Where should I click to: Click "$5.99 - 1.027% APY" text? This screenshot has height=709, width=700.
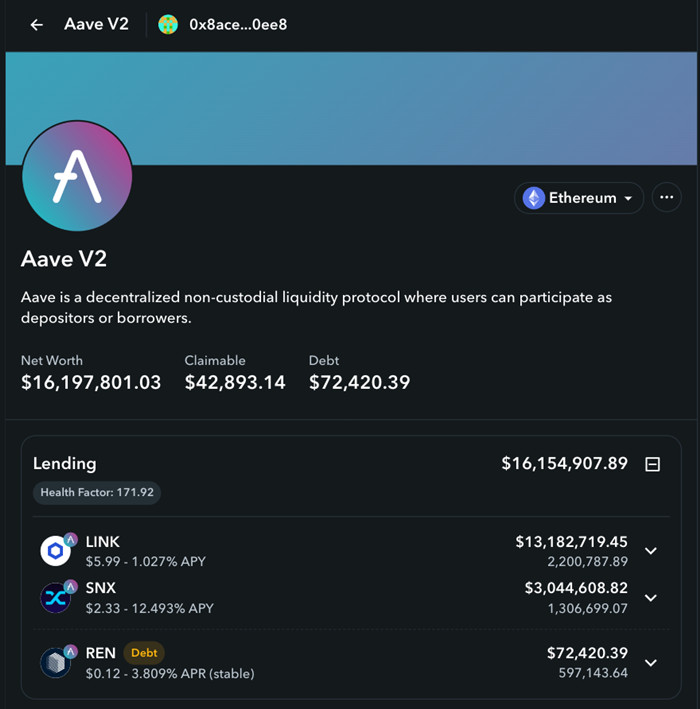click(x=146, y=562)
